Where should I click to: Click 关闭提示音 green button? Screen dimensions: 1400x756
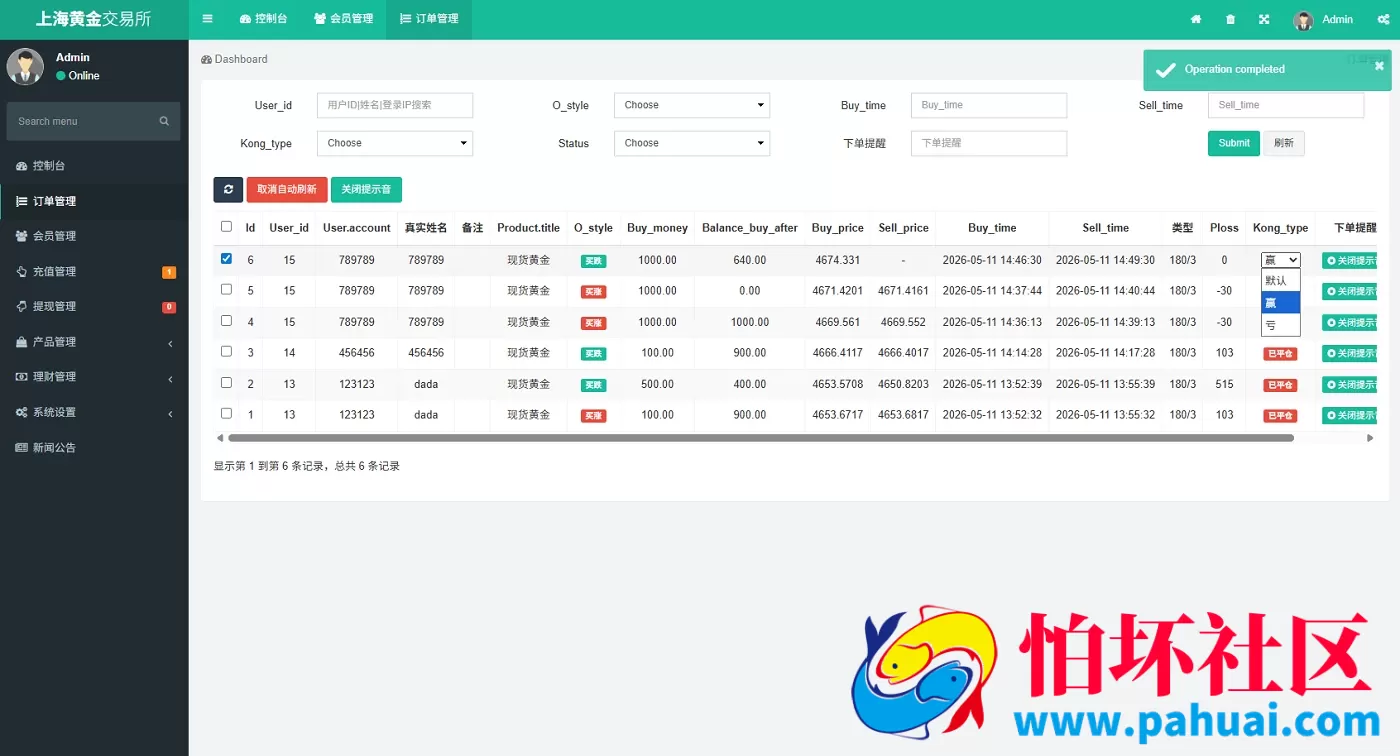366,189
